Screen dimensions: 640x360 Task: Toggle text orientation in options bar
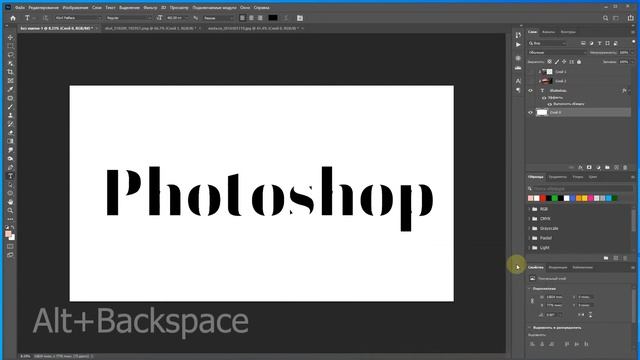pos(45,18)
